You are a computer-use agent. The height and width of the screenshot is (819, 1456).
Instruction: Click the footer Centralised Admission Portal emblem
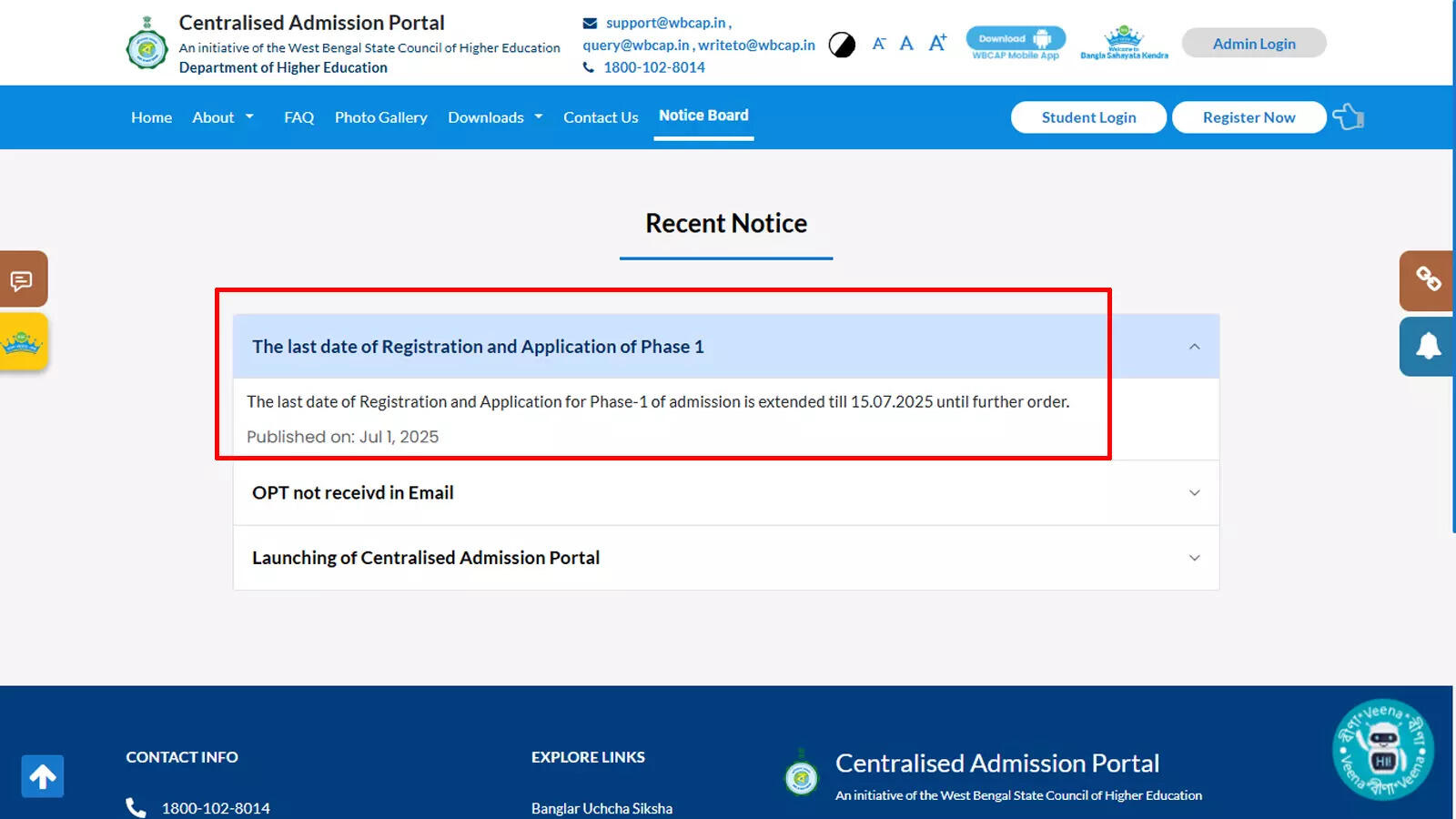[x=802, y=772]
